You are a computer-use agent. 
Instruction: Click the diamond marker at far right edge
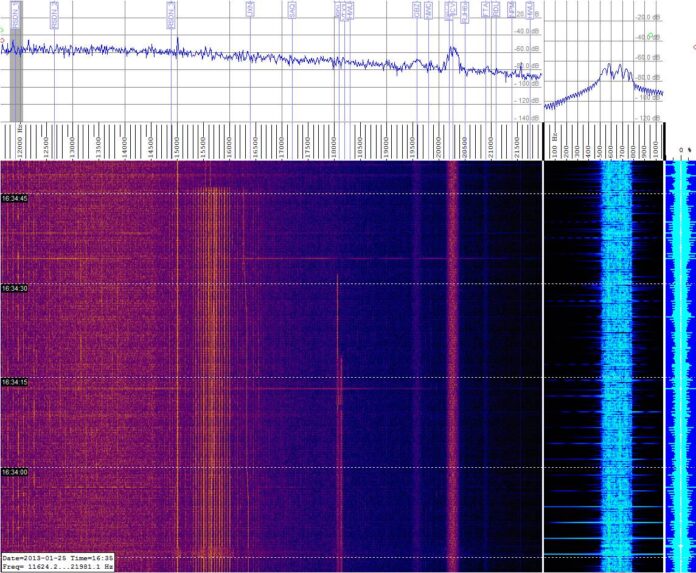tap(692, 46)
